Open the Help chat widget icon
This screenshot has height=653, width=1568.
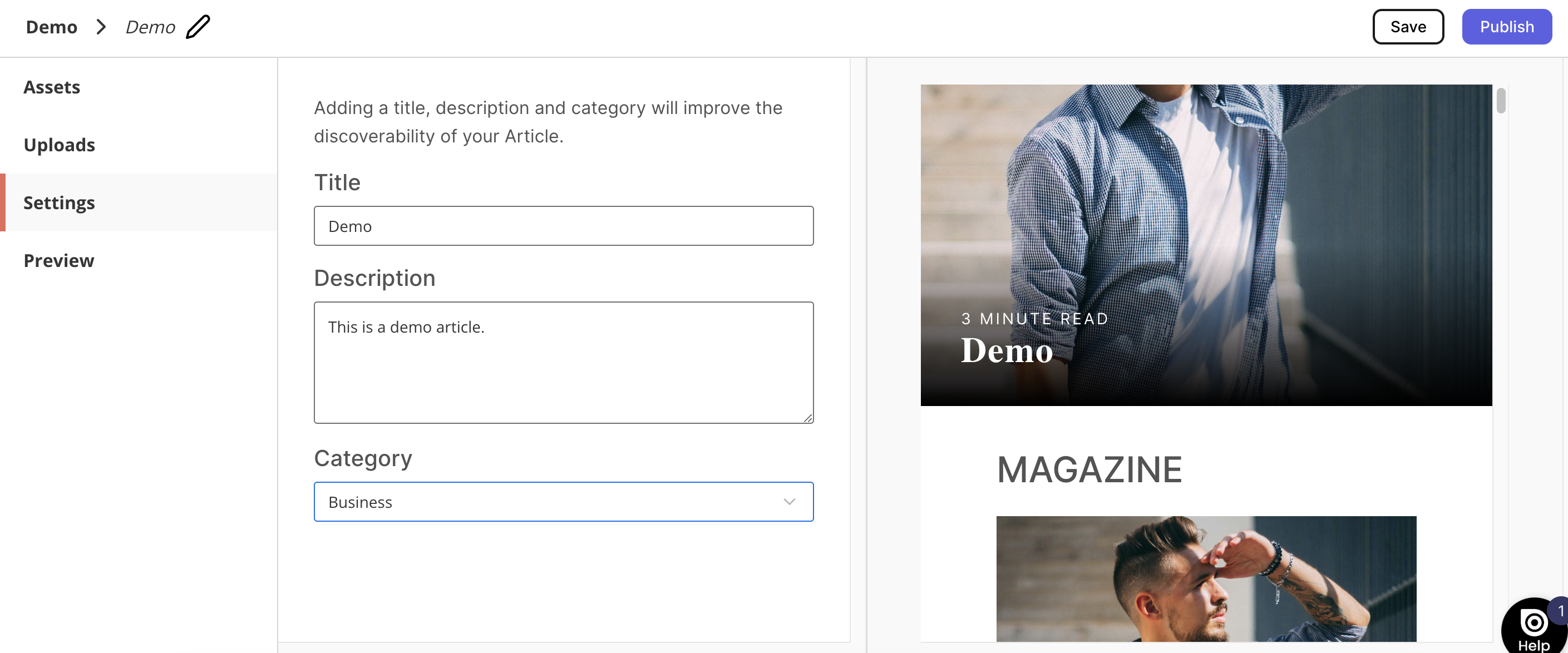point(1533,626)
